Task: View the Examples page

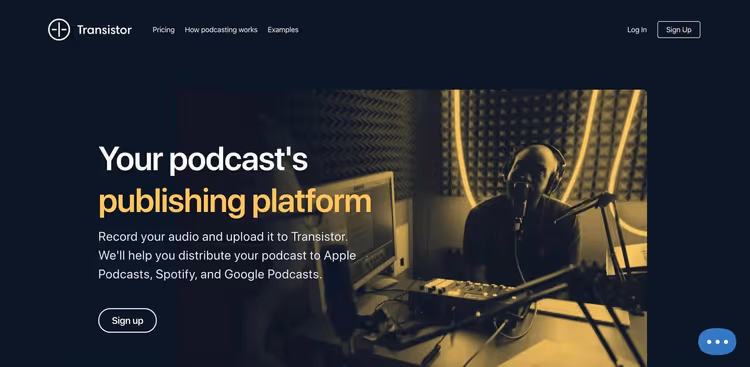Action: click(283, 30)
